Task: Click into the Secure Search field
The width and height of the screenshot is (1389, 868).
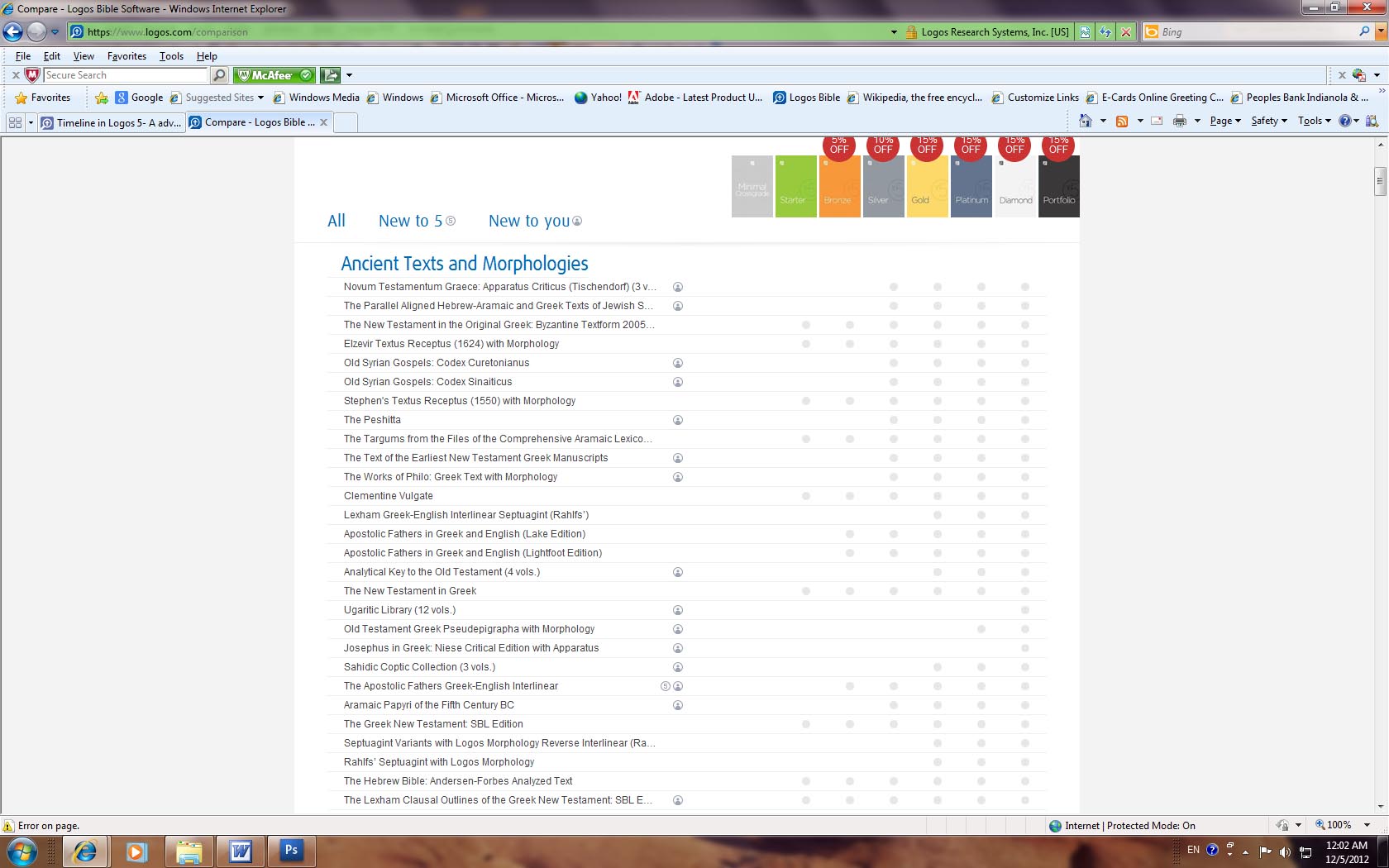Action: click(125, 75)
